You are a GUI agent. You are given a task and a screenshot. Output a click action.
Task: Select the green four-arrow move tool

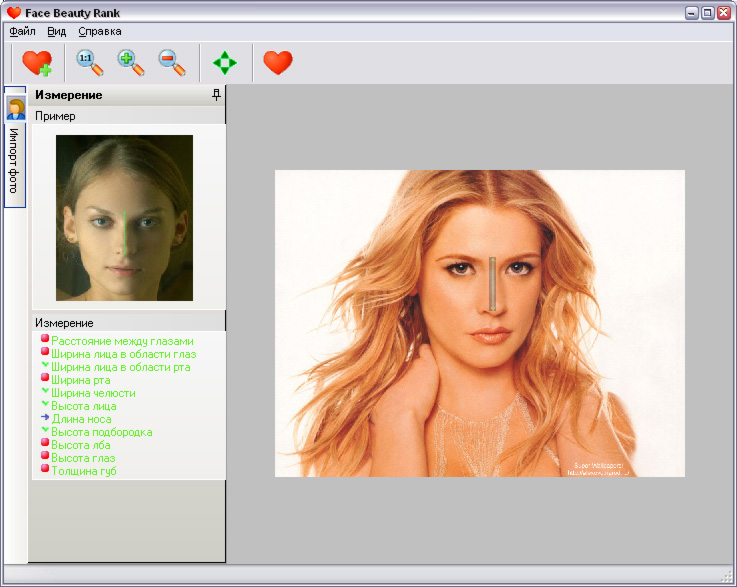225,63
